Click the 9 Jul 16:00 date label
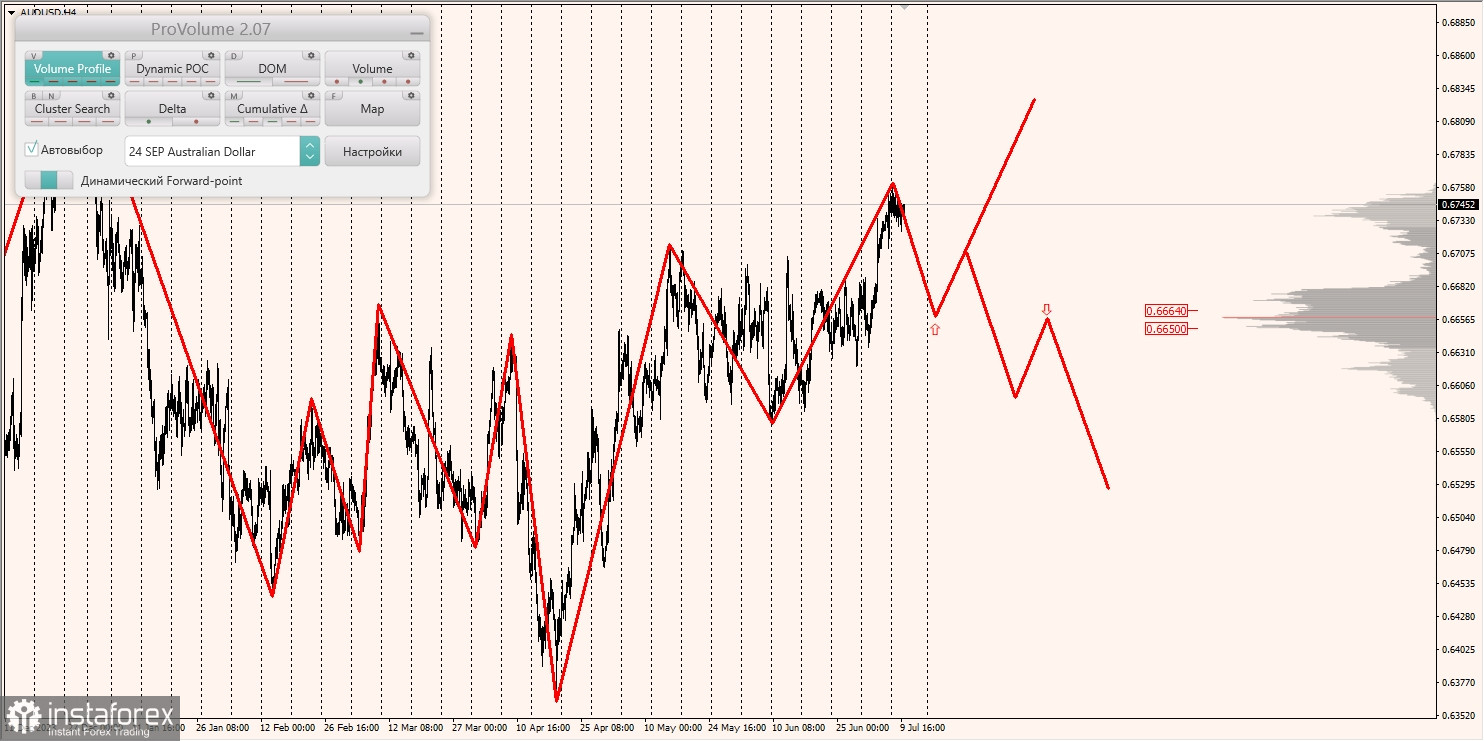Image resolution: width=1484 pixels, height=741 pixels. pos(922,728)
